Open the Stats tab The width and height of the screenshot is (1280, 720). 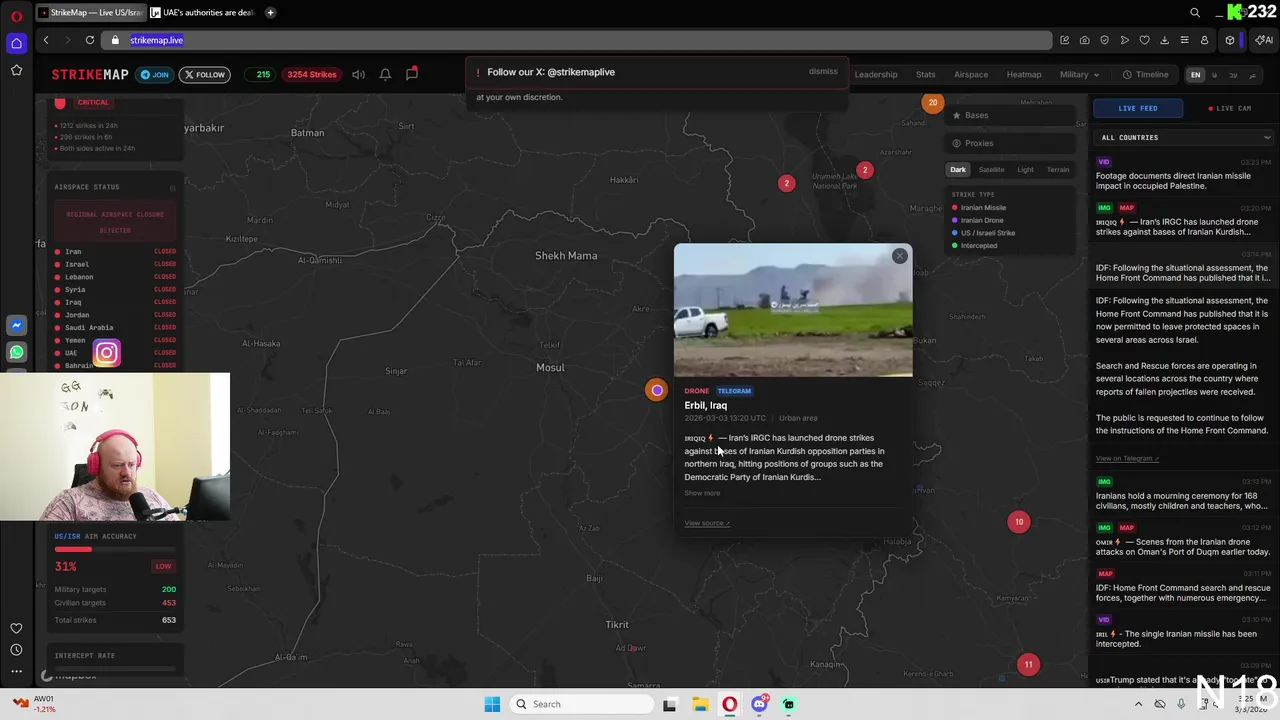926,75
